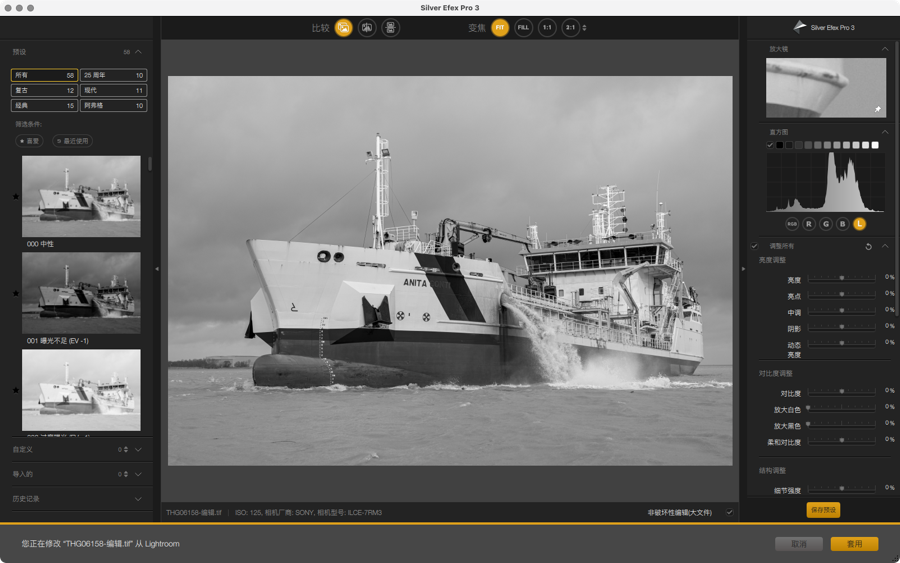Collapse the 放大镜 loupe panel
900x563 pixels.
pos(885,49)
